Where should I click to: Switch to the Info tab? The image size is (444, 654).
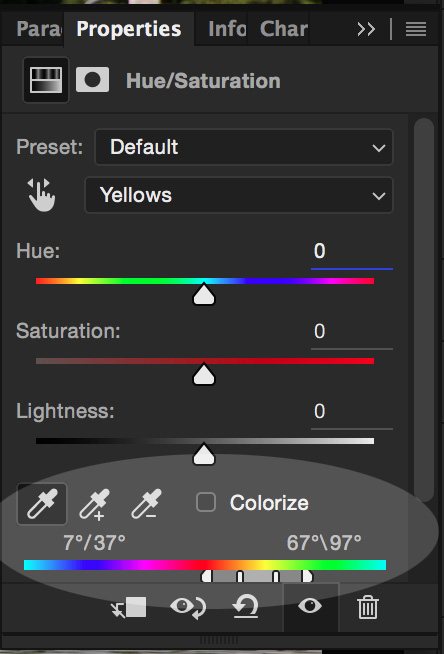click(x=227, y=29)
